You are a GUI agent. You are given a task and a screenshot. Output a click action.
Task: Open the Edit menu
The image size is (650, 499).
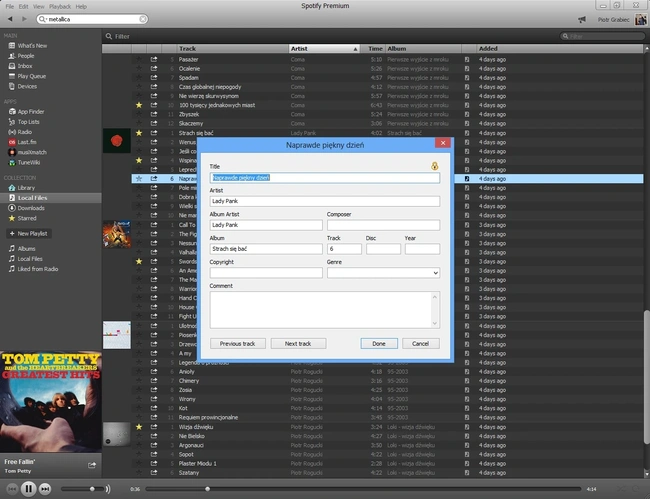pyautogui.click(x=24, y=7)
